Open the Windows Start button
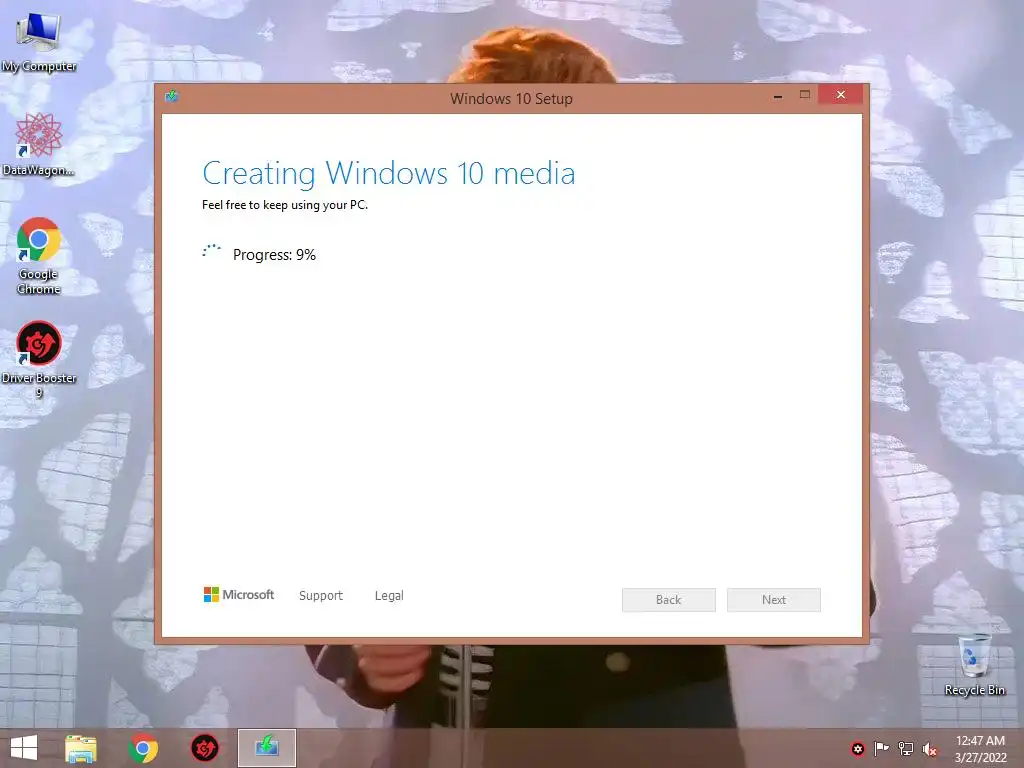Screen dimensions: 1024x768 click(x=24, y=748)
